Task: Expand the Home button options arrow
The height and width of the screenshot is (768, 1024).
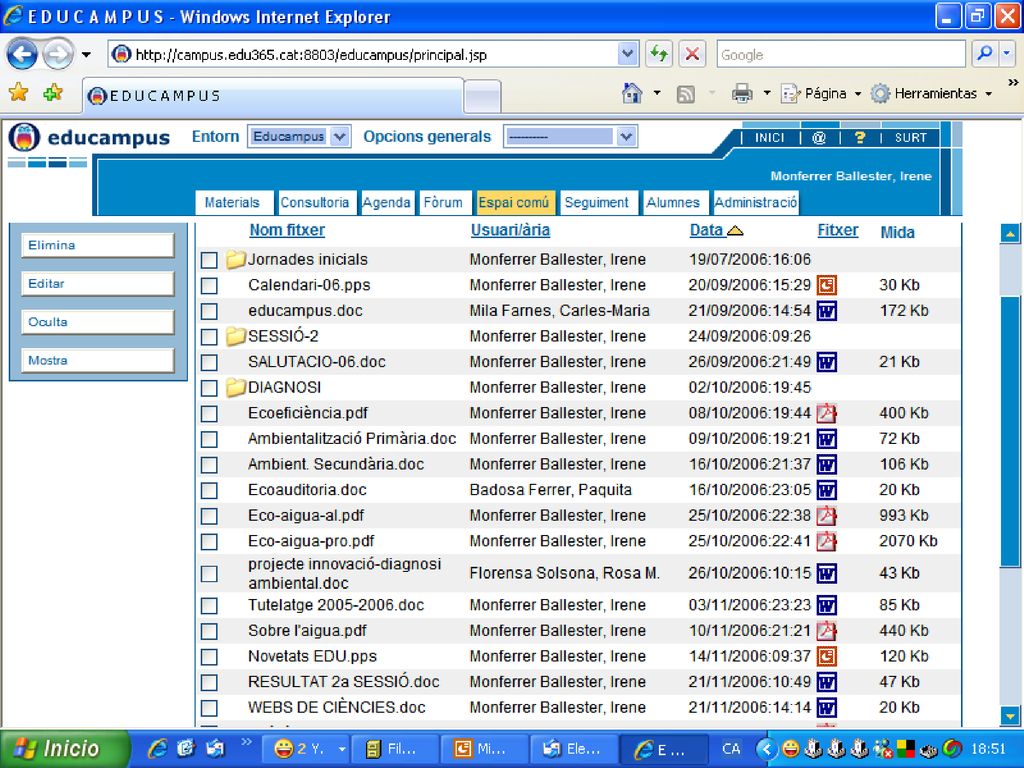Action: tap(657, 93)
